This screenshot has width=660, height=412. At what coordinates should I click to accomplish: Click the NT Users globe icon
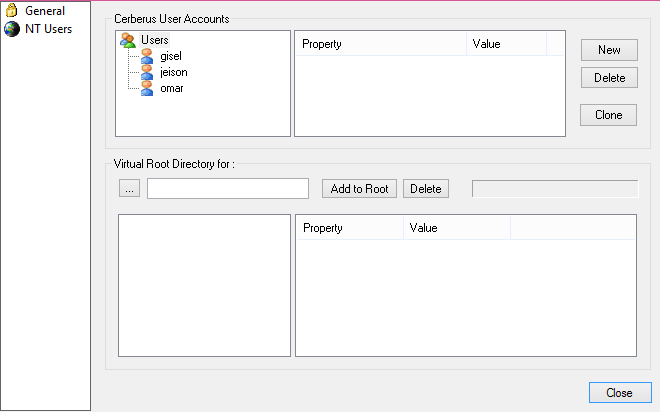pyautogui.click(x=12, y=29)
